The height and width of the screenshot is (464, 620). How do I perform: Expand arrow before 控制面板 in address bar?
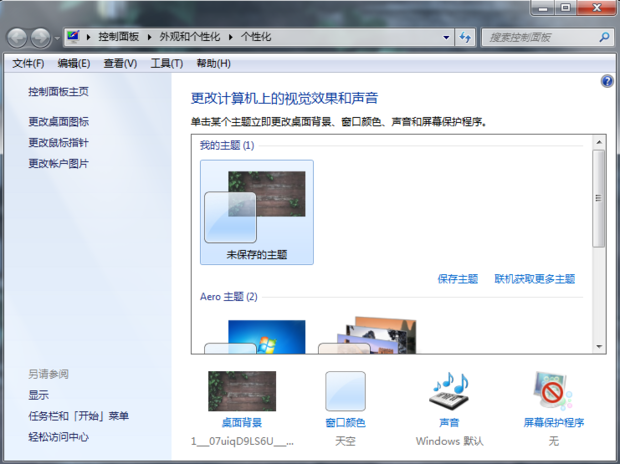pos(89,37)
